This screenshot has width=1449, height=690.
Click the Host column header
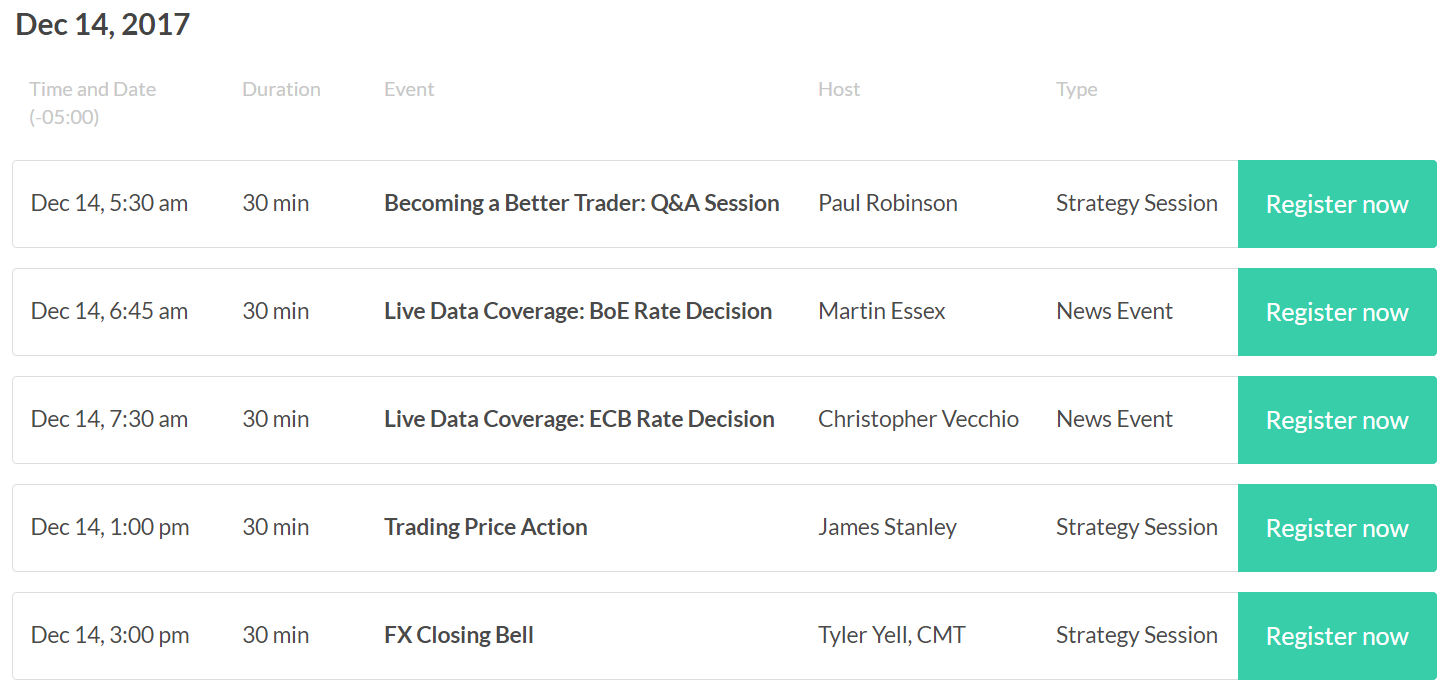(839, 89)
